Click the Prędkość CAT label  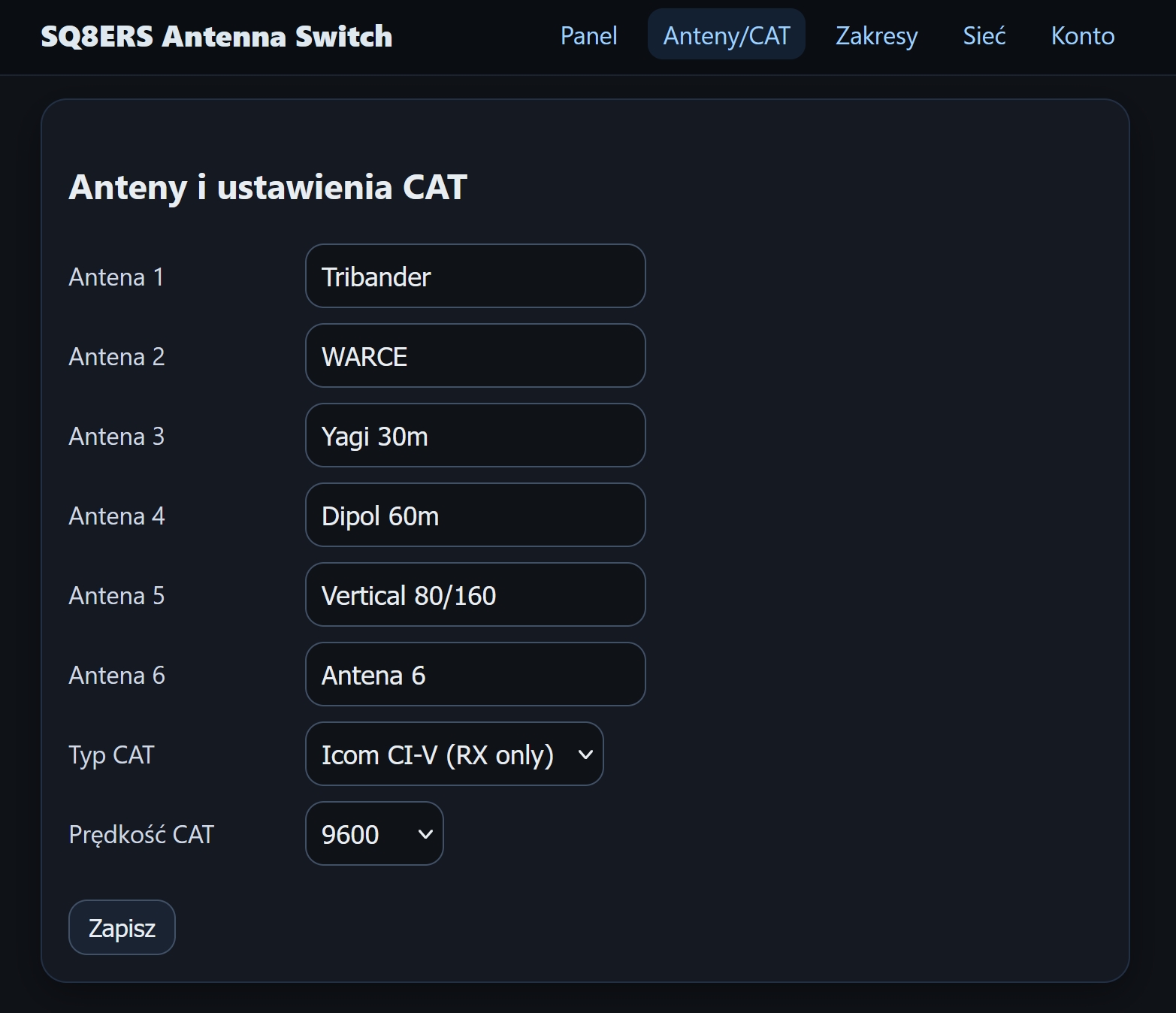click(141, 834)
